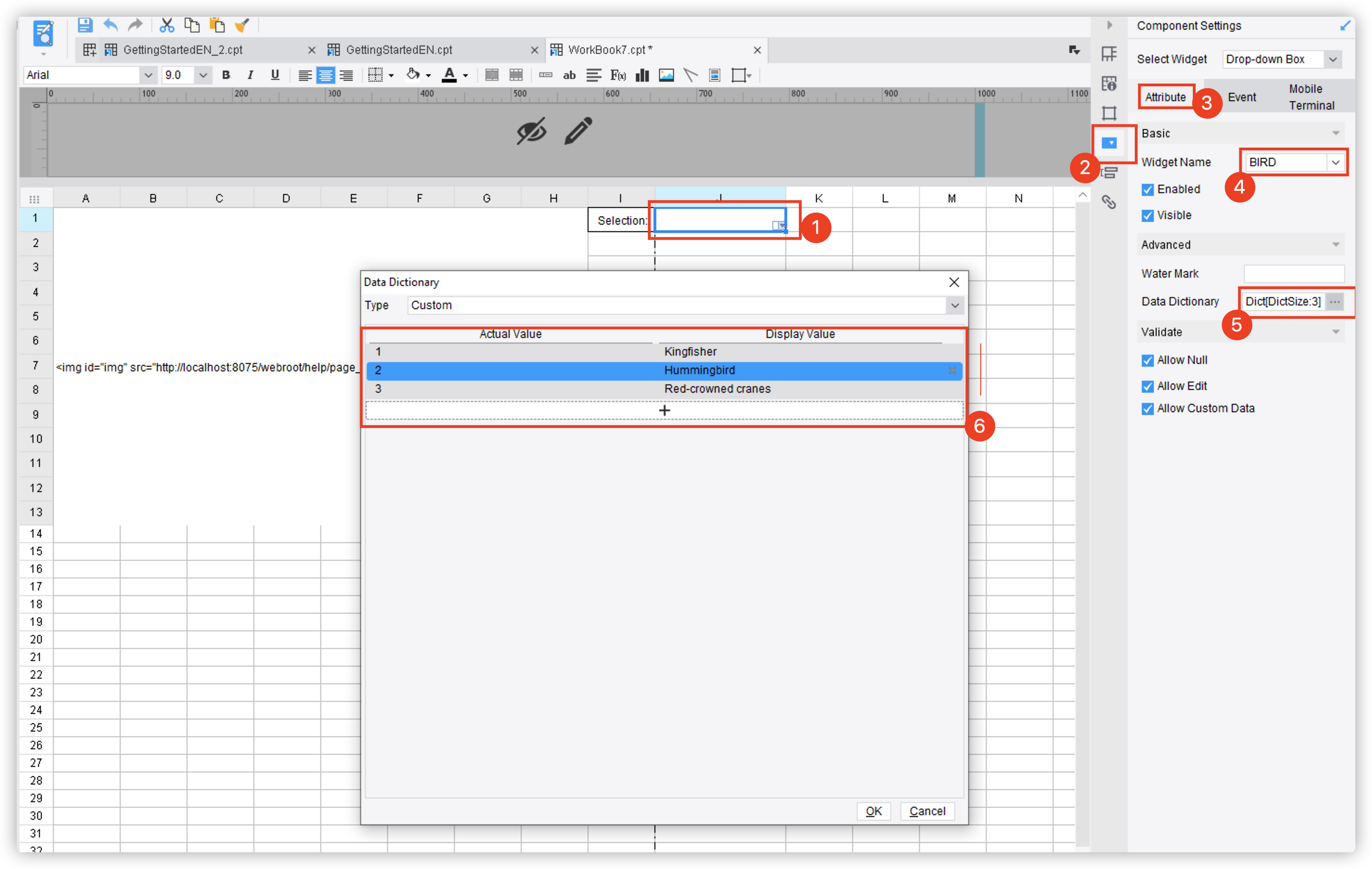Insert a formula with the F(x) icon
The image size is (1372, 869).
618,75
